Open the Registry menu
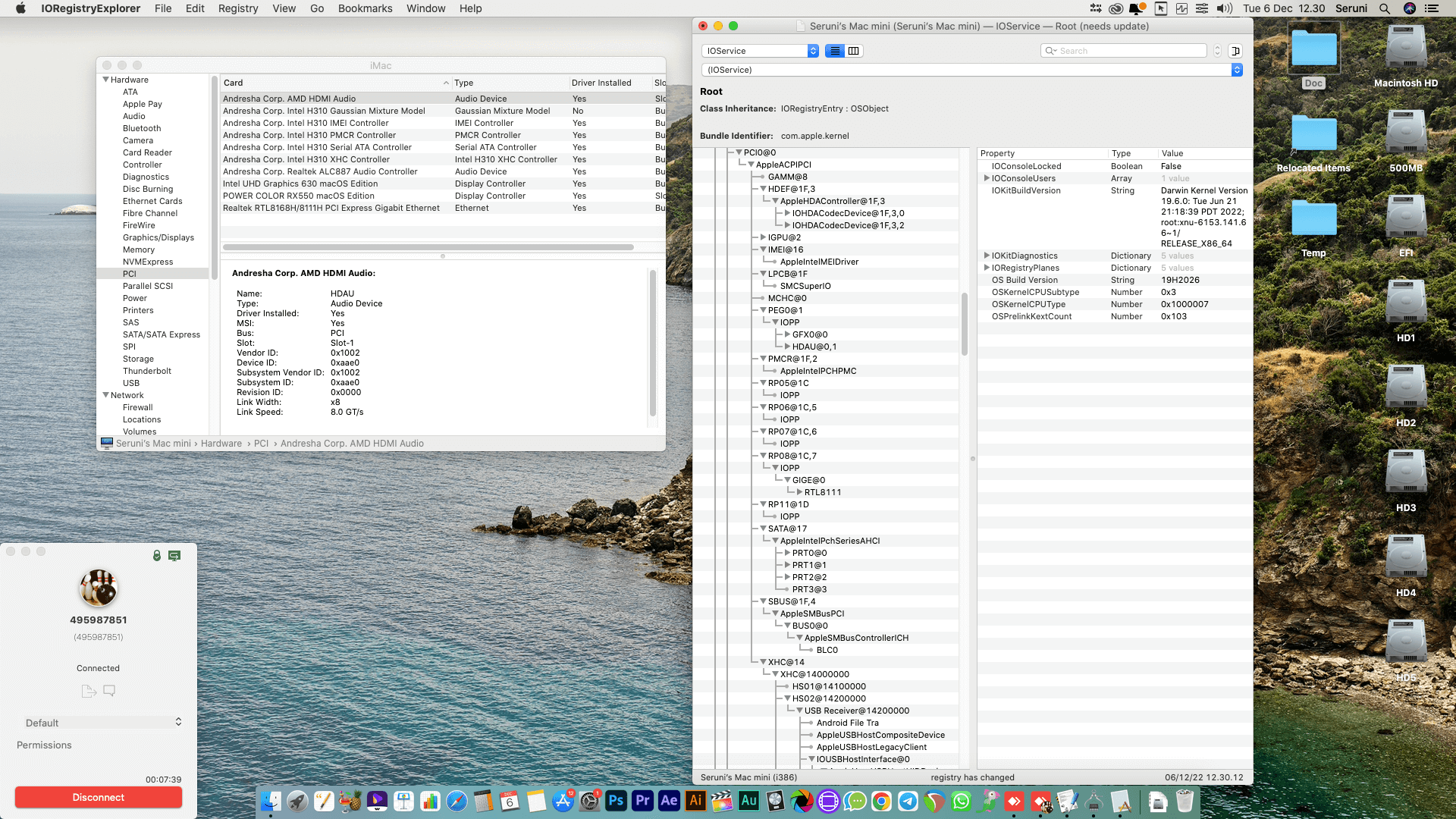This screenshot has height=819, width=1456. (238, 8)
